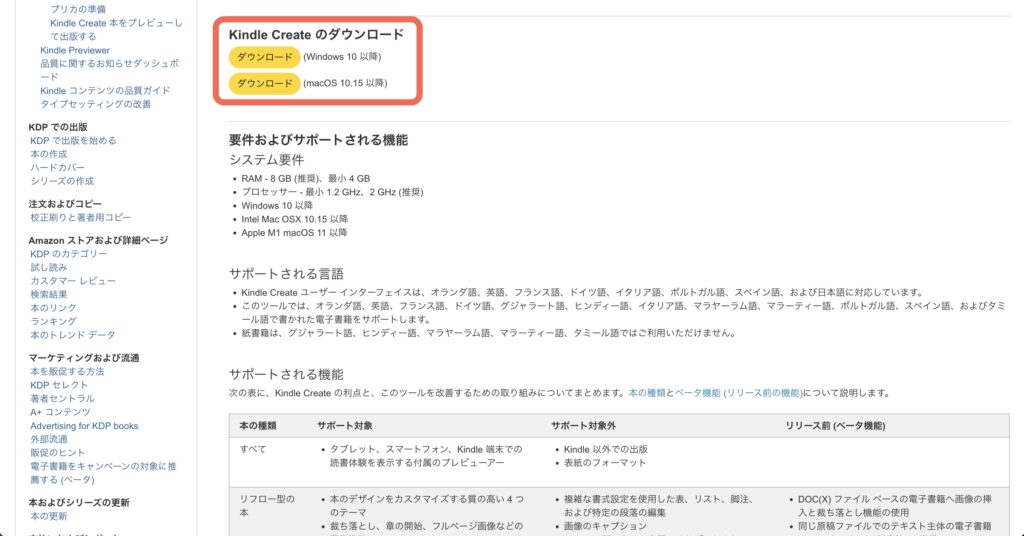
Task: Click サポート対象外 table column header
Action: tap(583, 426)
